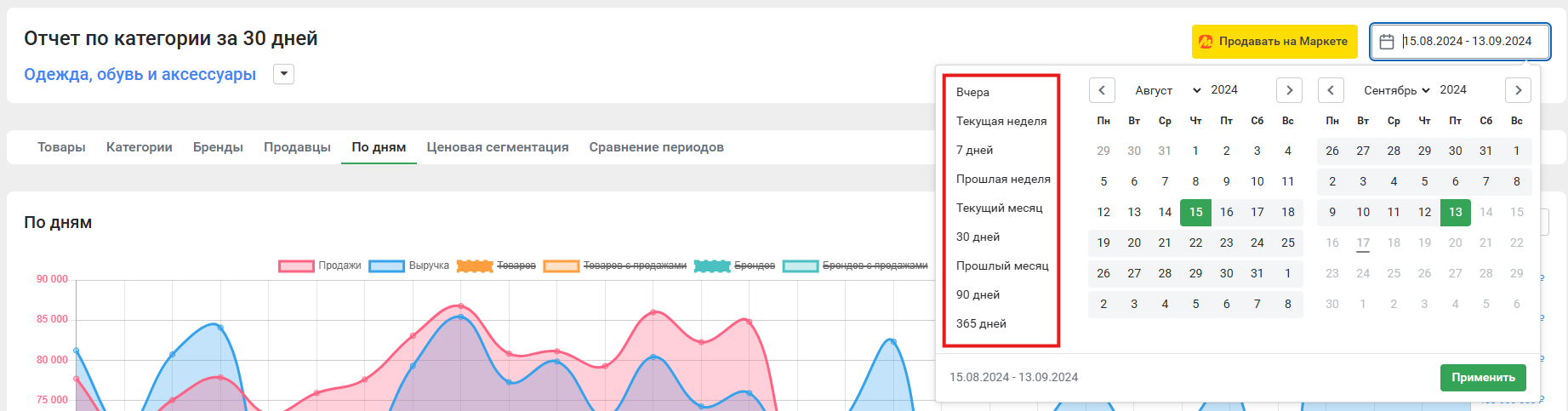Open the Сентябрь month dropdown
The width and height of the screenshot is (1568, 411).
pos(1396,90)
